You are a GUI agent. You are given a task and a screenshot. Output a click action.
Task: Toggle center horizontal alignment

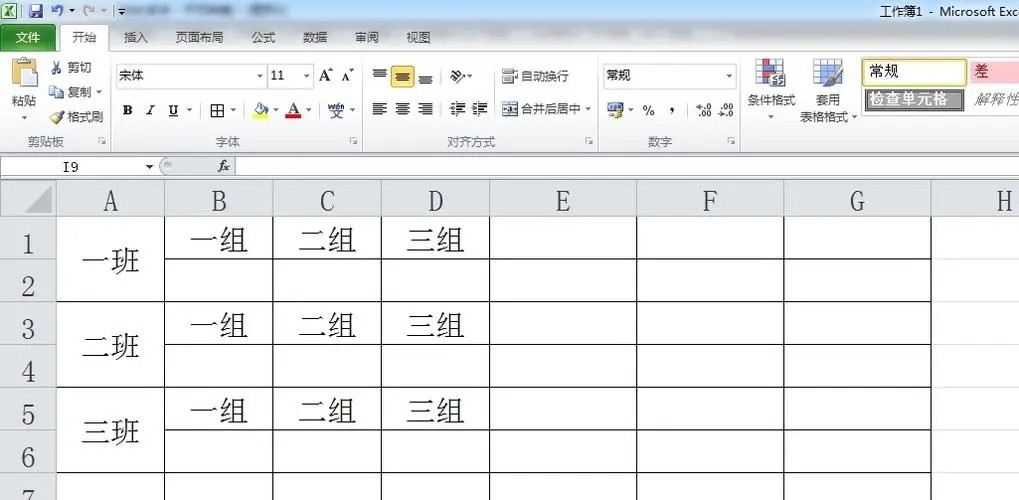click(402, 109)
